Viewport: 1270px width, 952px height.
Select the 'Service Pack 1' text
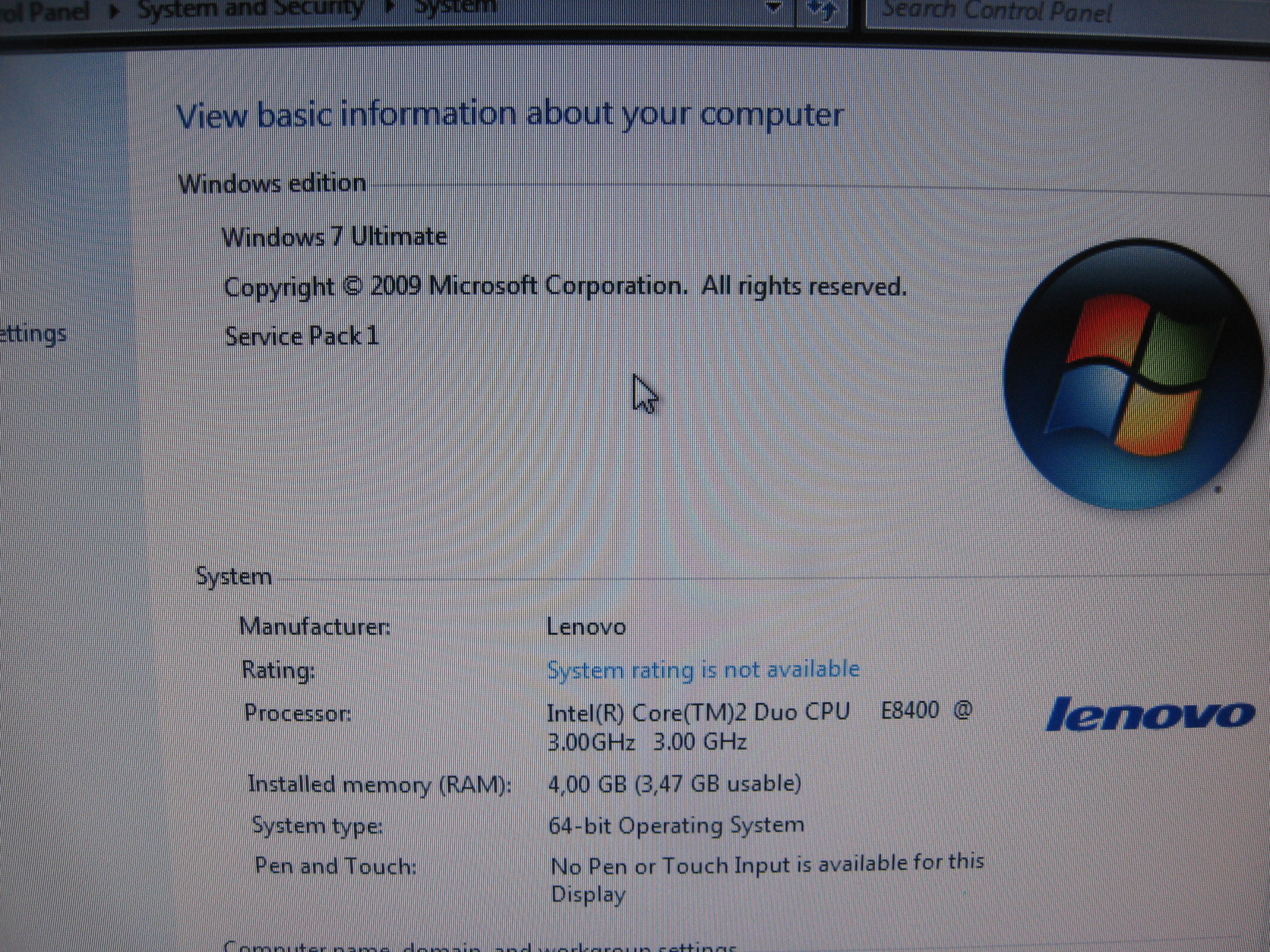pyautogui.click(x=302, y=336)
